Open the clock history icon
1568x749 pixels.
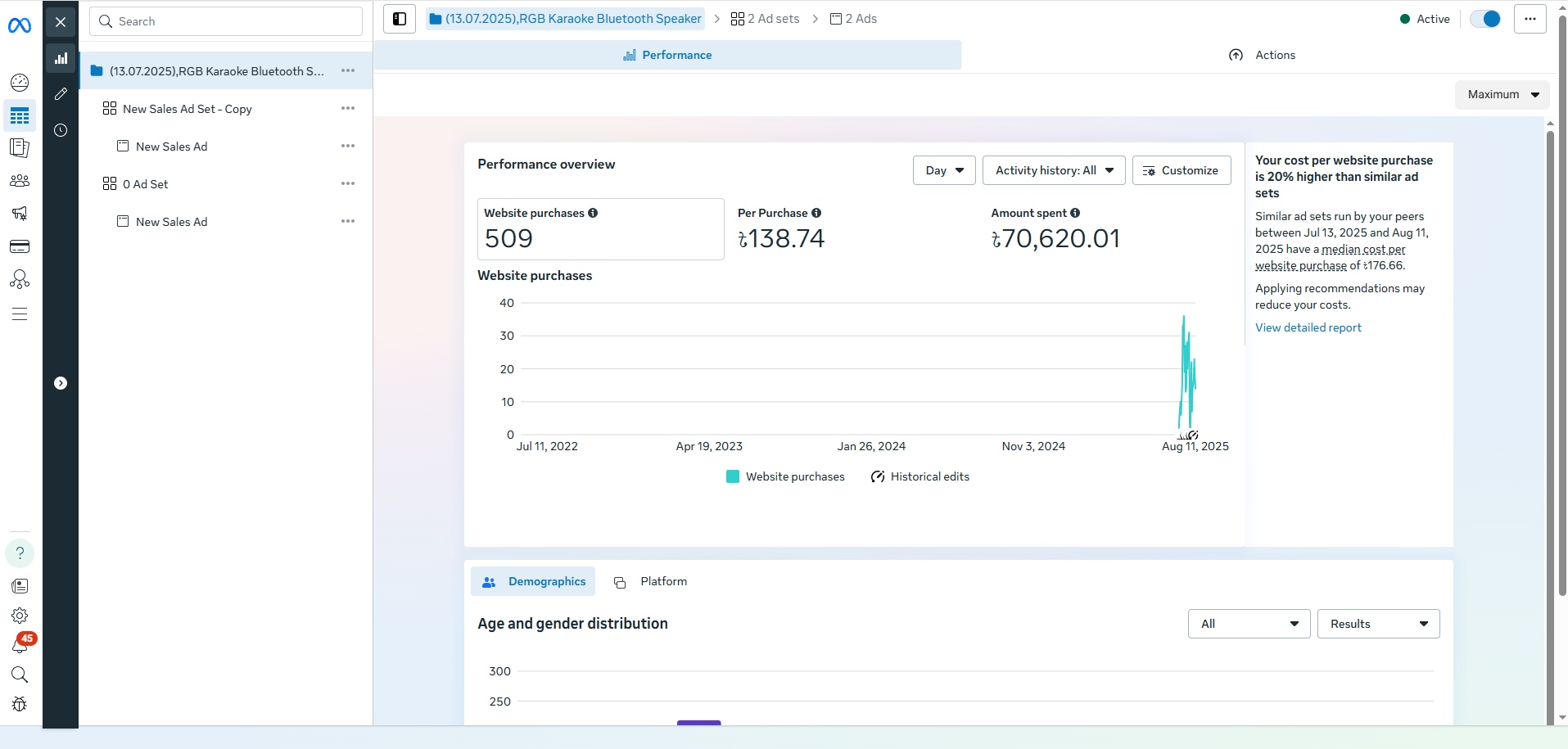click(x=61, y=130)
